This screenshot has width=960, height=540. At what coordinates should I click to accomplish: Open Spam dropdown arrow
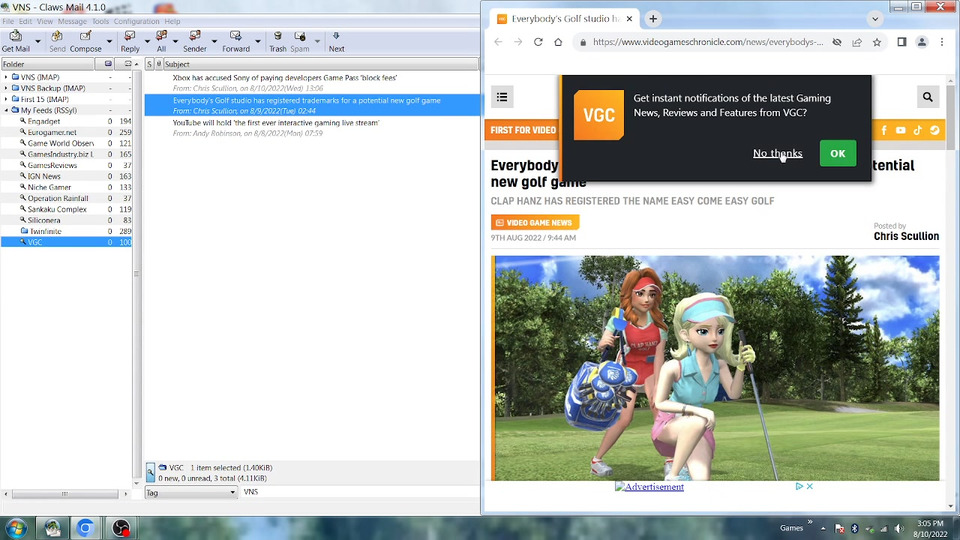point(317,42)
